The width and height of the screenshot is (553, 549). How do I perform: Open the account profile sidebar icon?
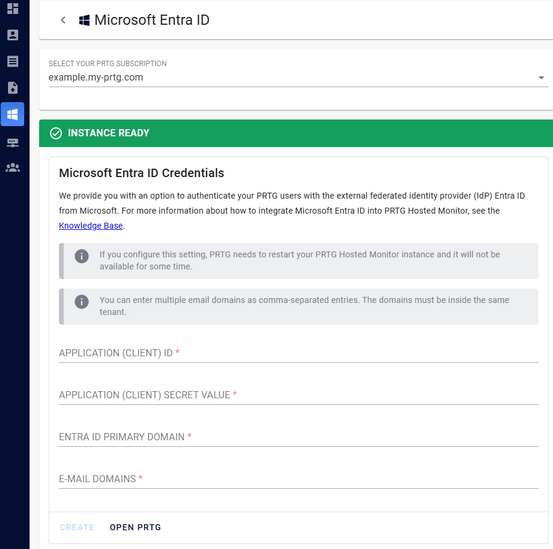(x=13, y=35)
